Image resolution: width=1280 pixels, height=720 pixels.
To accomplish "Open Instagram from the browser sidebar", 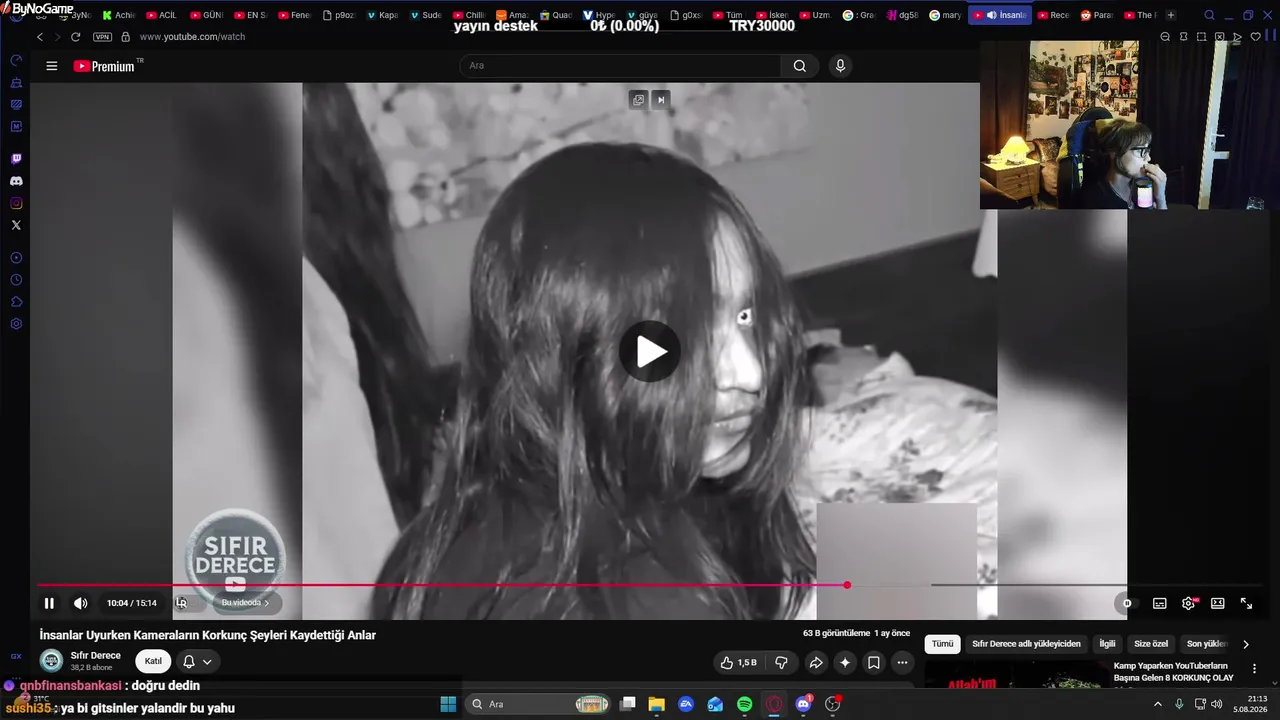I will pyautogui.click(x=16, y=203).
